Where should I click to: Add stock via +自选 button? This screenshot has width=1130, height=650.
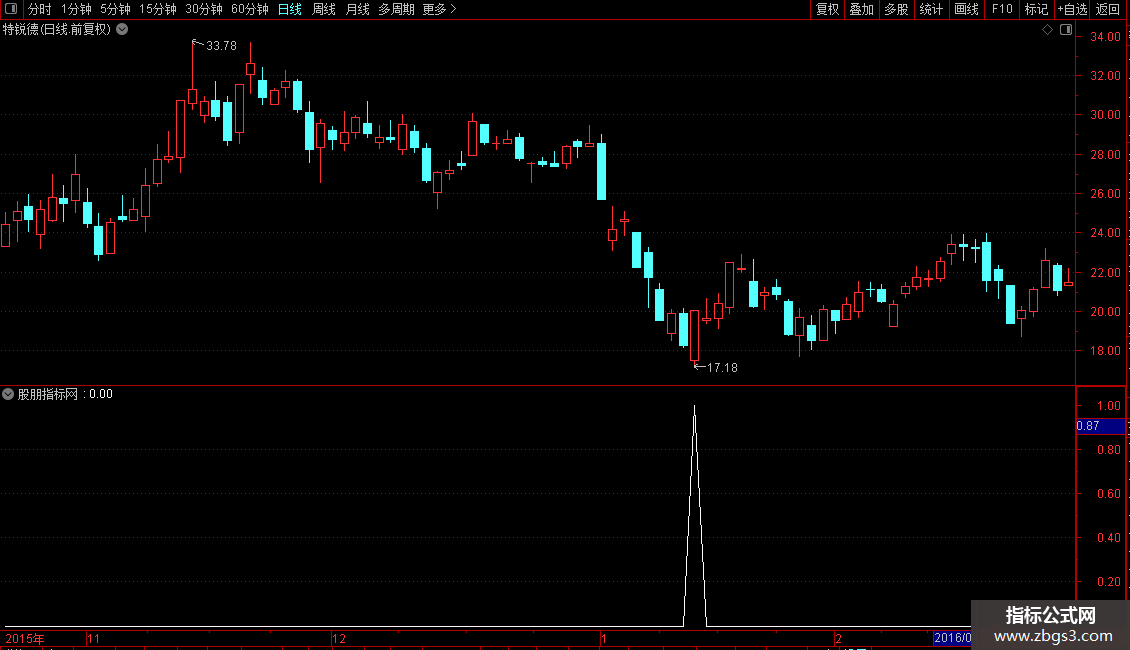(1072, 9)
